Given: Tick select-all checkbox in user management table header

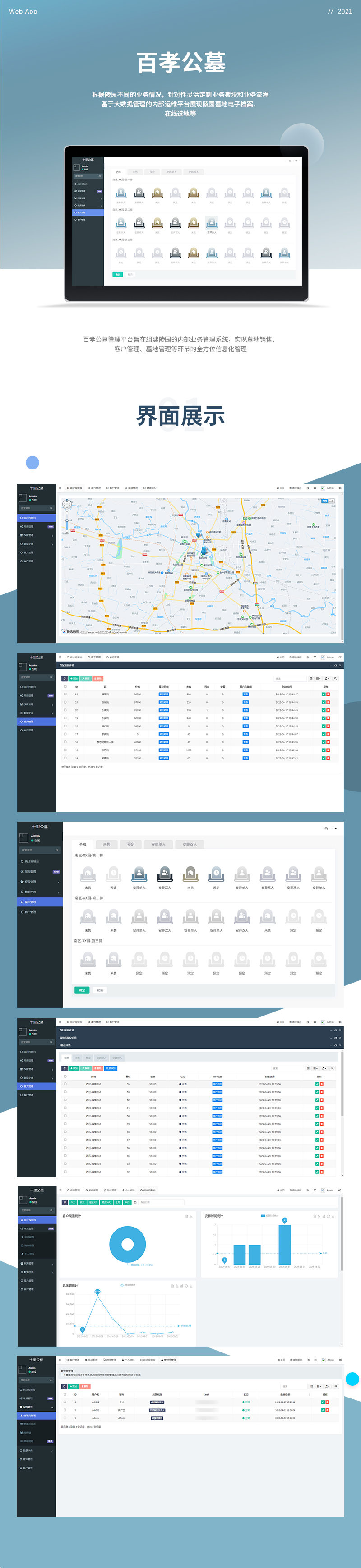Looking at the screenshot, I should [65, 1394].
